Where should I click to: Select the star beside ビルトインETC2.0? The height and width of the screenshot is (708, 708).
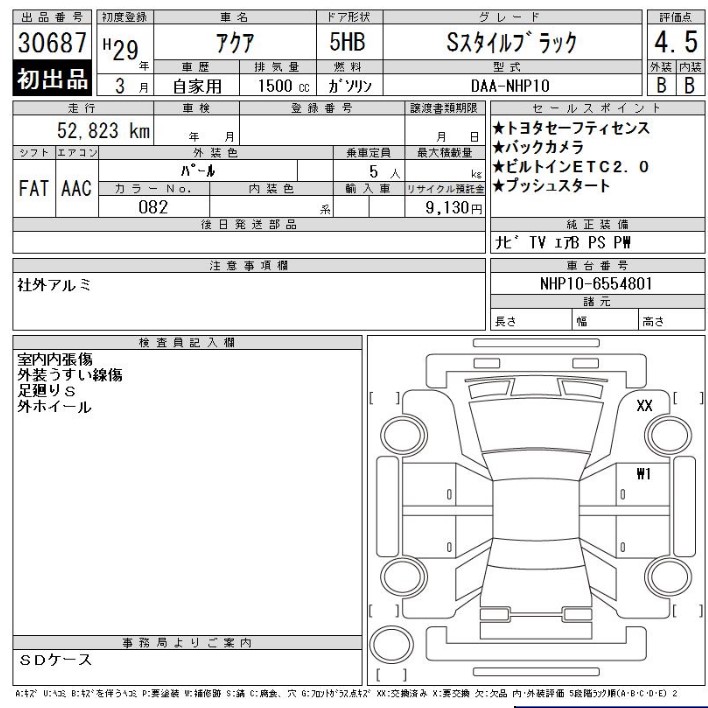tap(499, 167)
